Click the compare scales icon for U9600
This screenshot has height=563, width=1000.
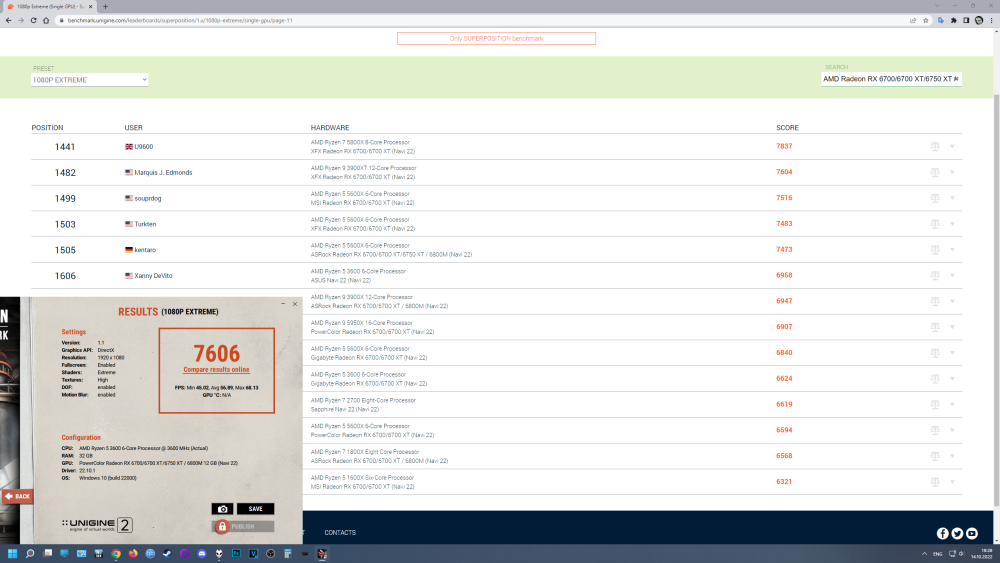tap(934, 146)
